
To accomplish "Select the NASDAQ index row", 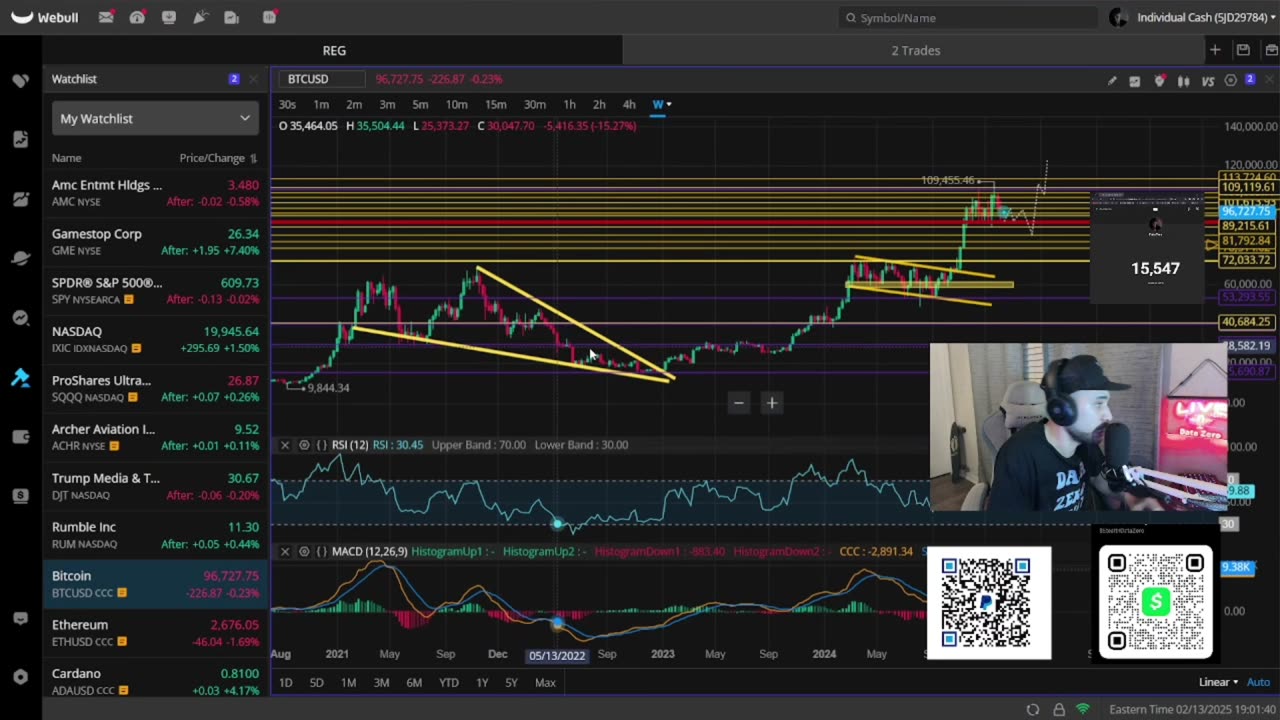I will click(155, 339).
